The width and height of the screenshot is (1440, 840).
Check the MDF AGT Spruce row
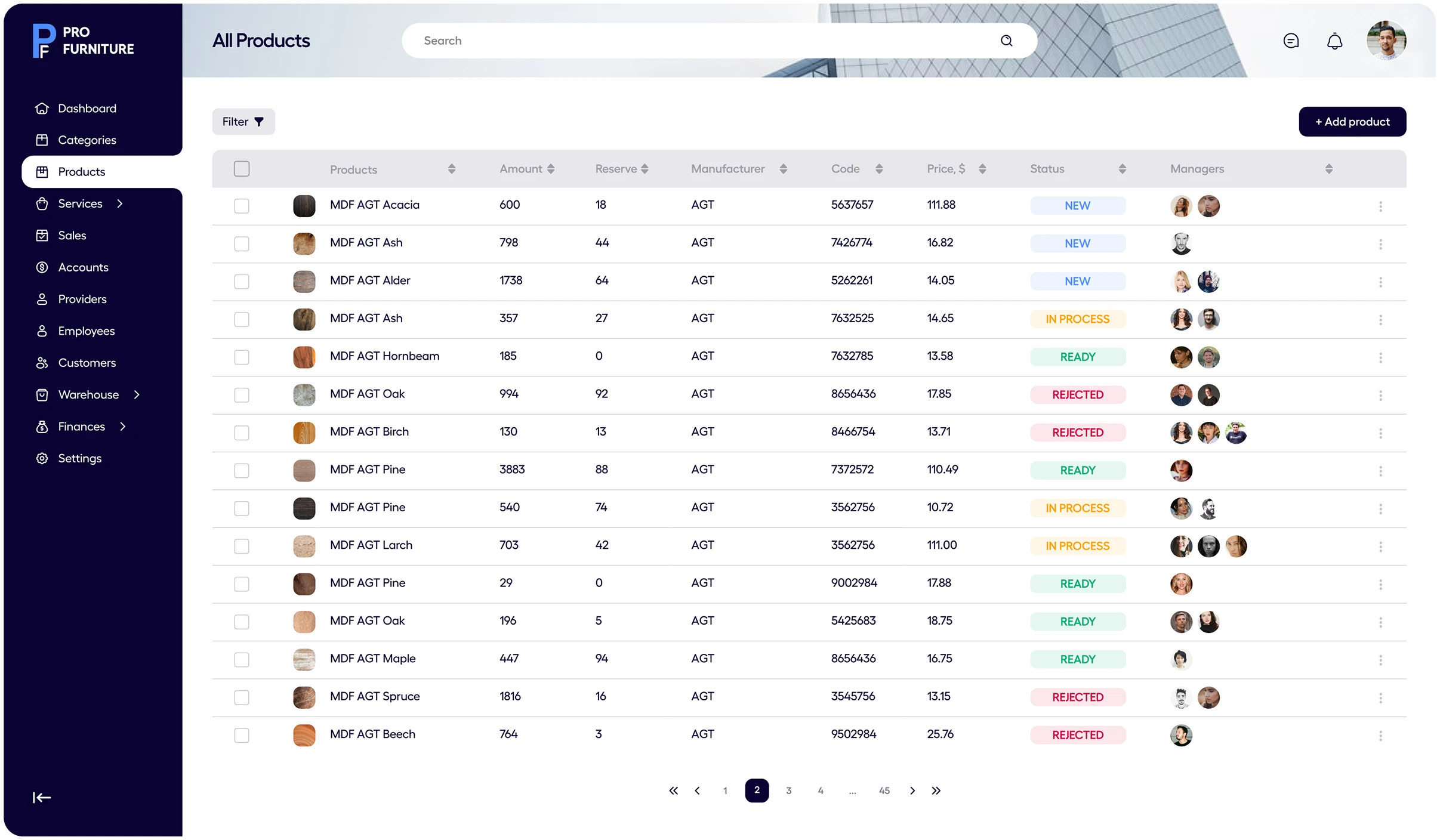[242, 697]
